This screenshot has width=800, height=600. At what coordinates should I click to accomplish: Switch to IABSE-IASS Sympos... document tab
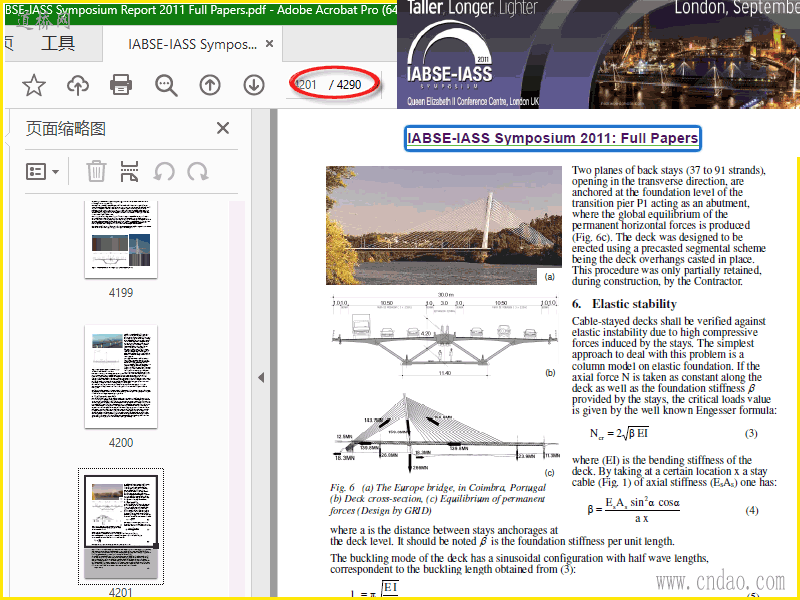[x=192, y=44]
